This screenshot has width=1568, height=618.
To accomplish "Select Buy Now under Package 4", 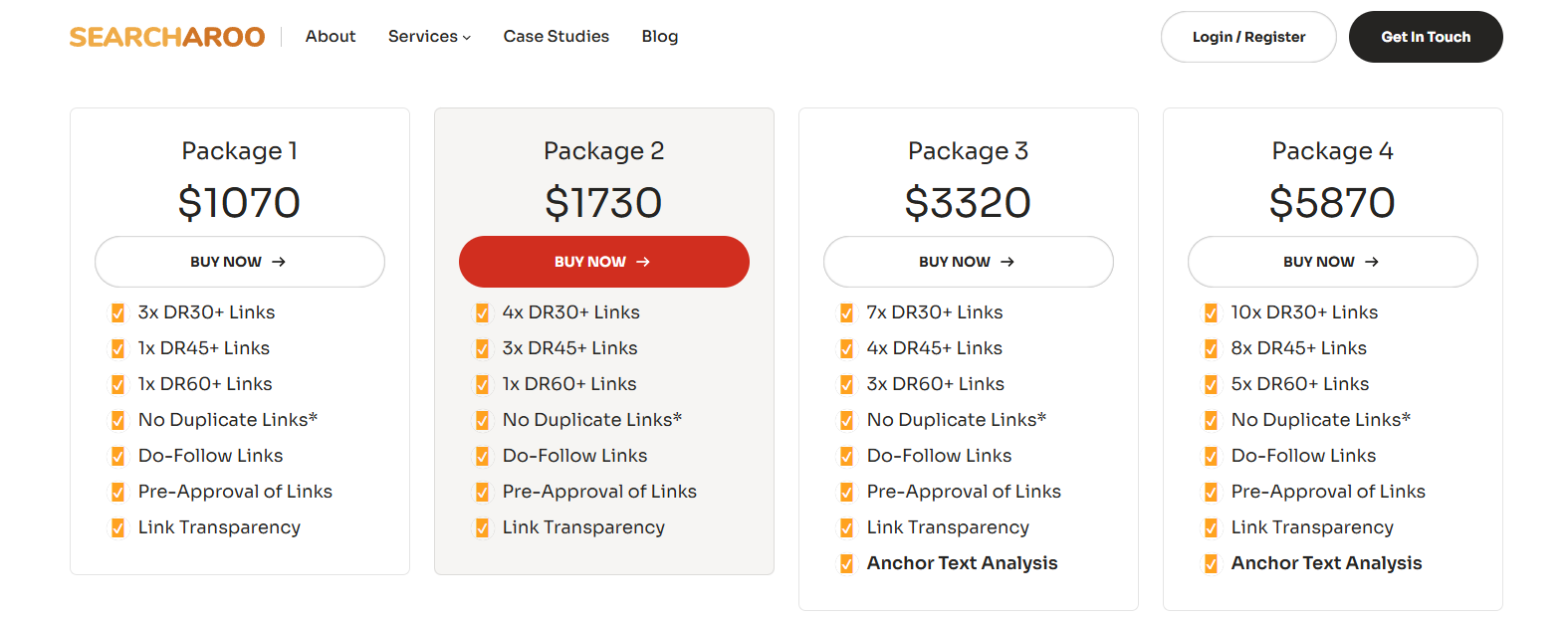I will coord(1332,262).
